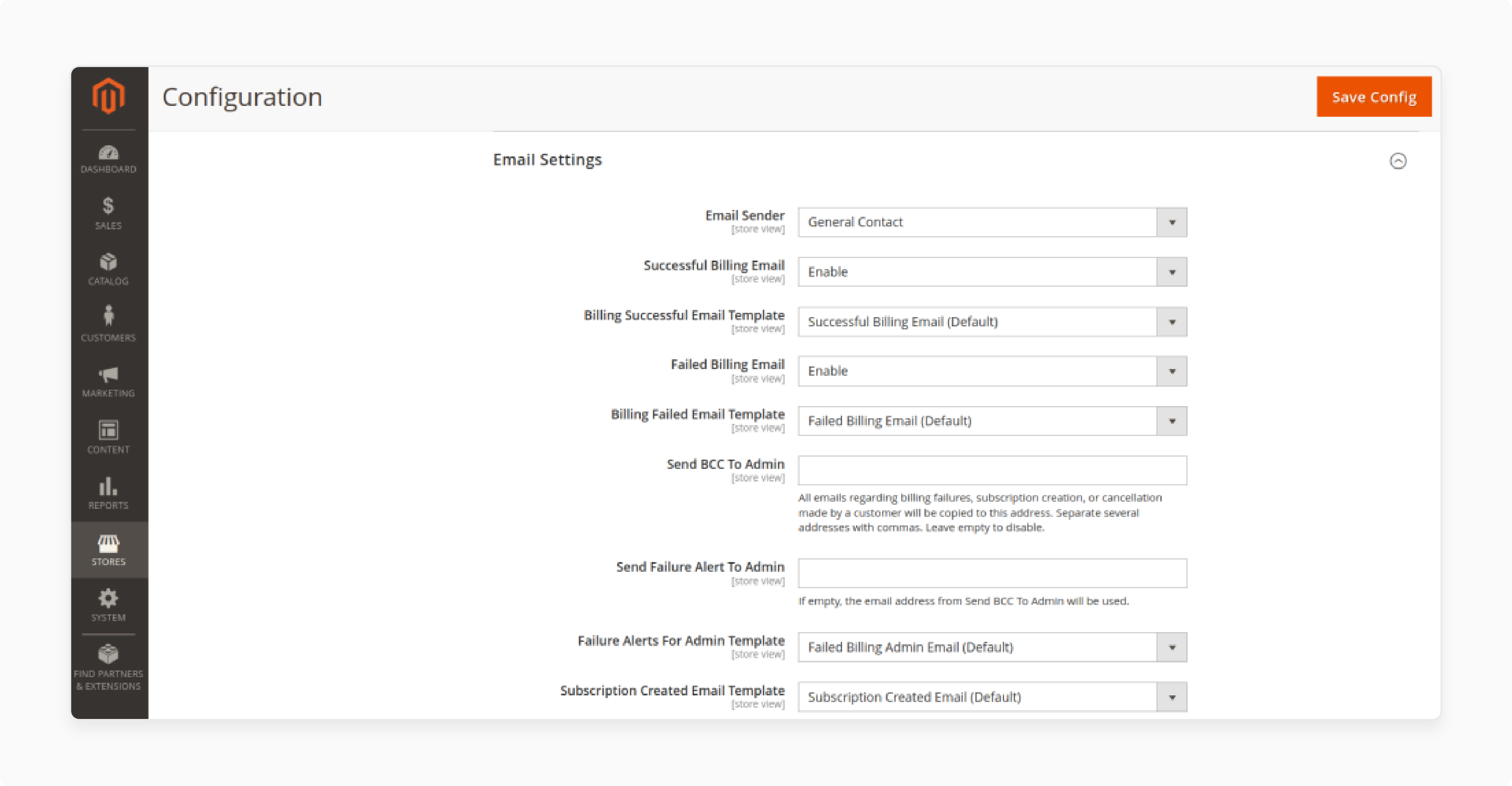Click the Send BCC To Admin label
This screenshot has height=786, width=1512.
pos(726,464)
